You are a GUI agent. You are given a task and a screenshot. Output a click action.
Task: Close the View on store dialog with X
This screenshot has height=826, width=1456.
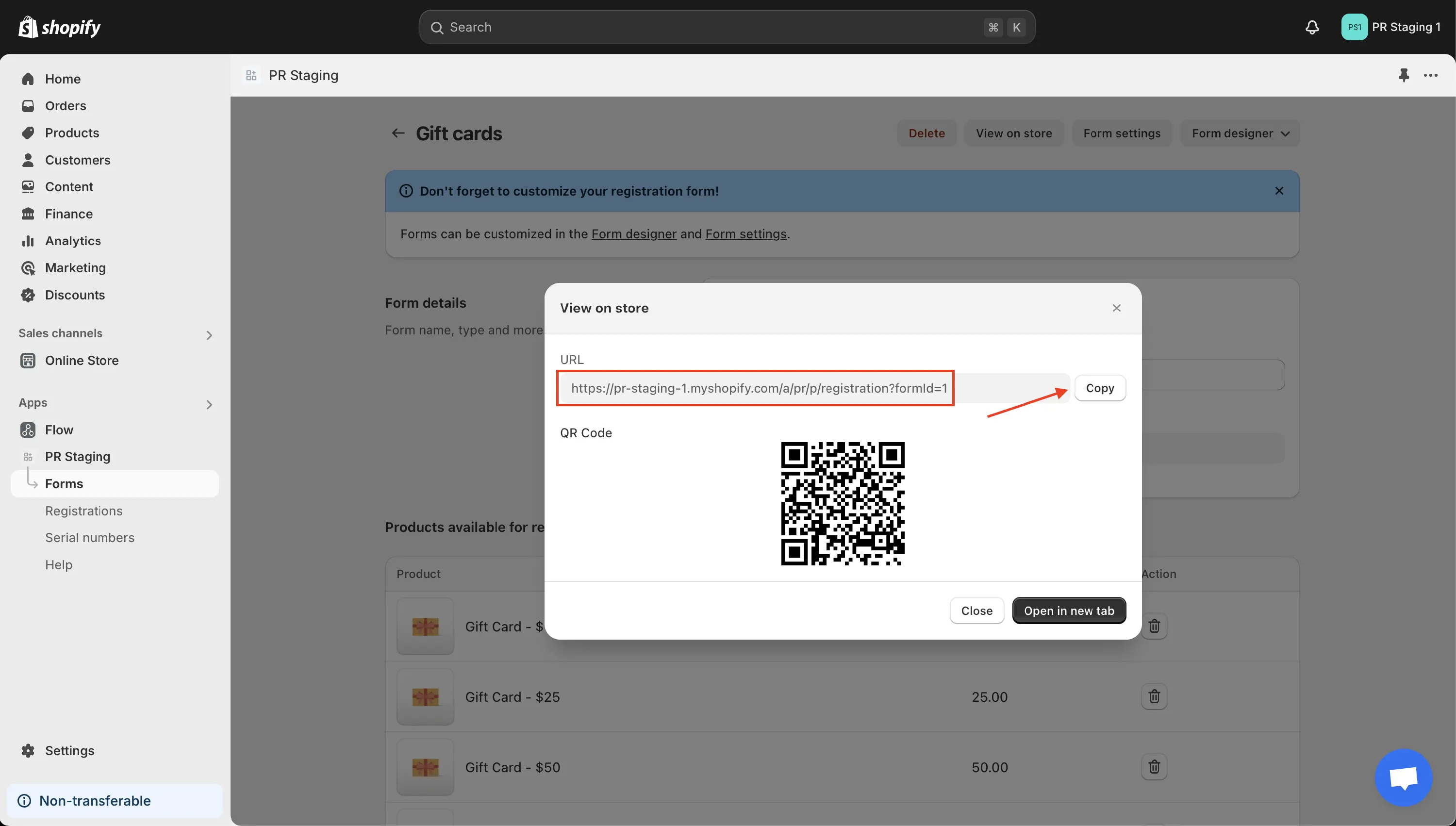pos(1116,308)
